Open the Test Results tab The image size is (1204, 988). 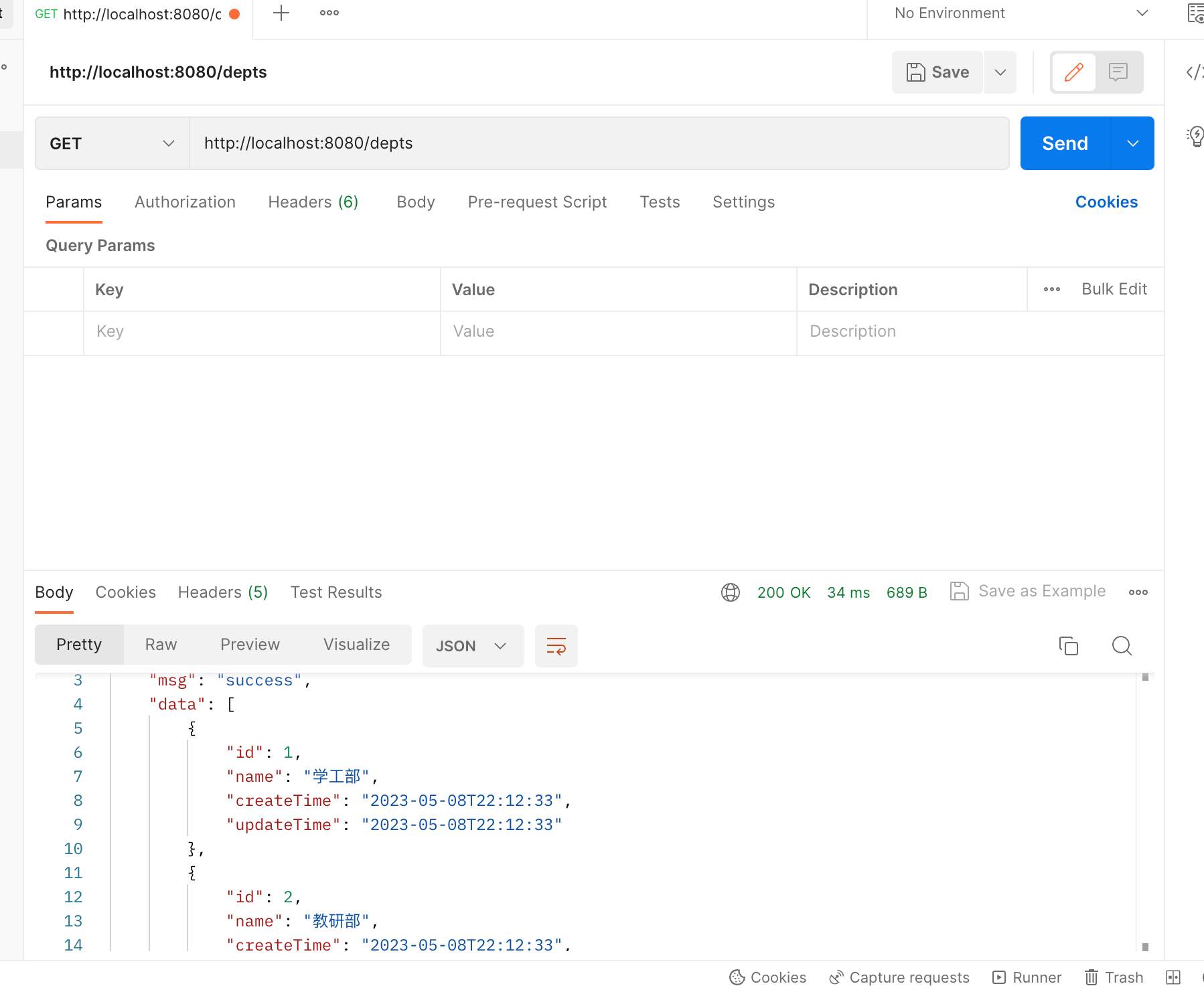click(336, 592)
